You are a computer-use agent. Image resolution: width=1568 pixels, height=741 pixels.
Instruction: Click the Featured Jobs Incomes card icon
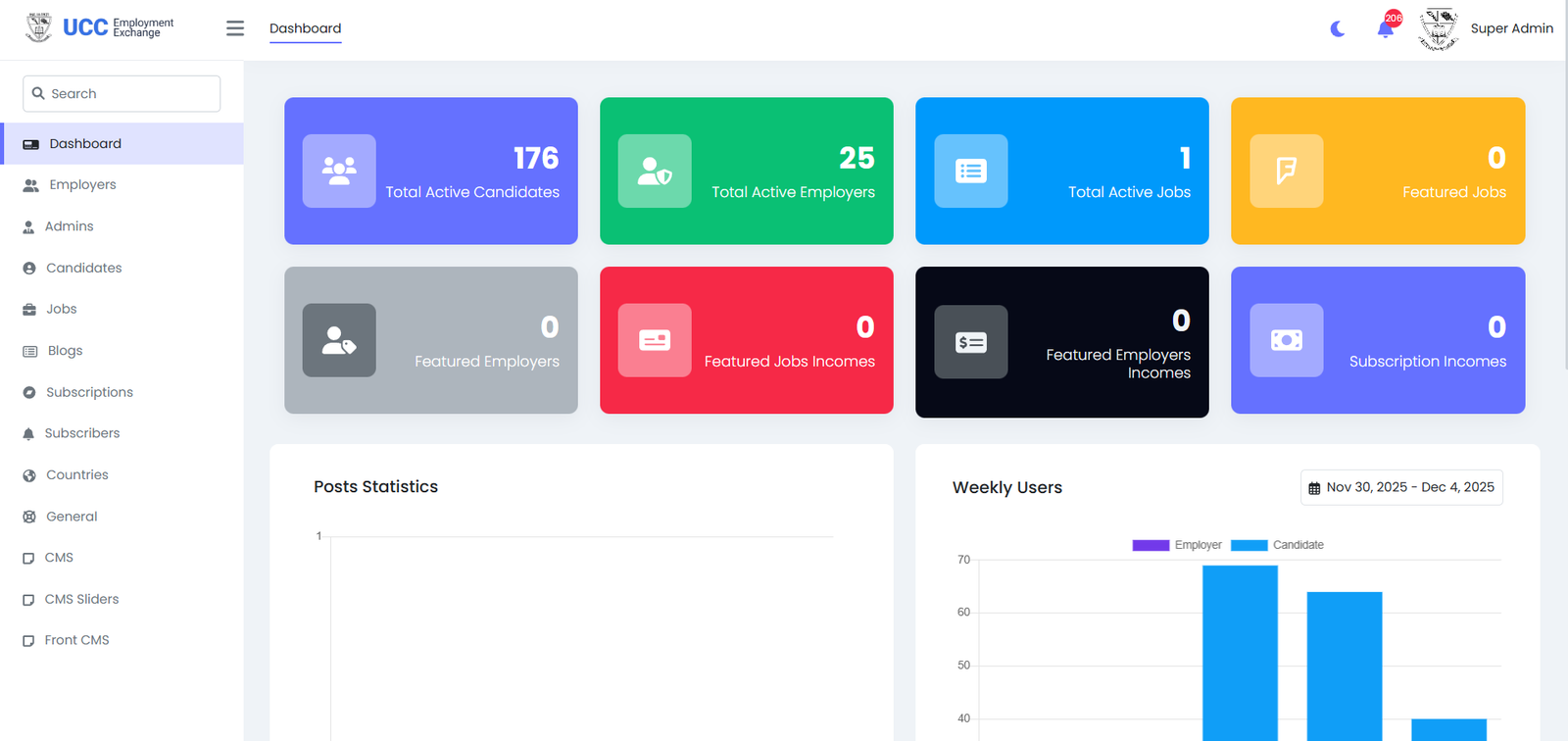coord(655,340)
